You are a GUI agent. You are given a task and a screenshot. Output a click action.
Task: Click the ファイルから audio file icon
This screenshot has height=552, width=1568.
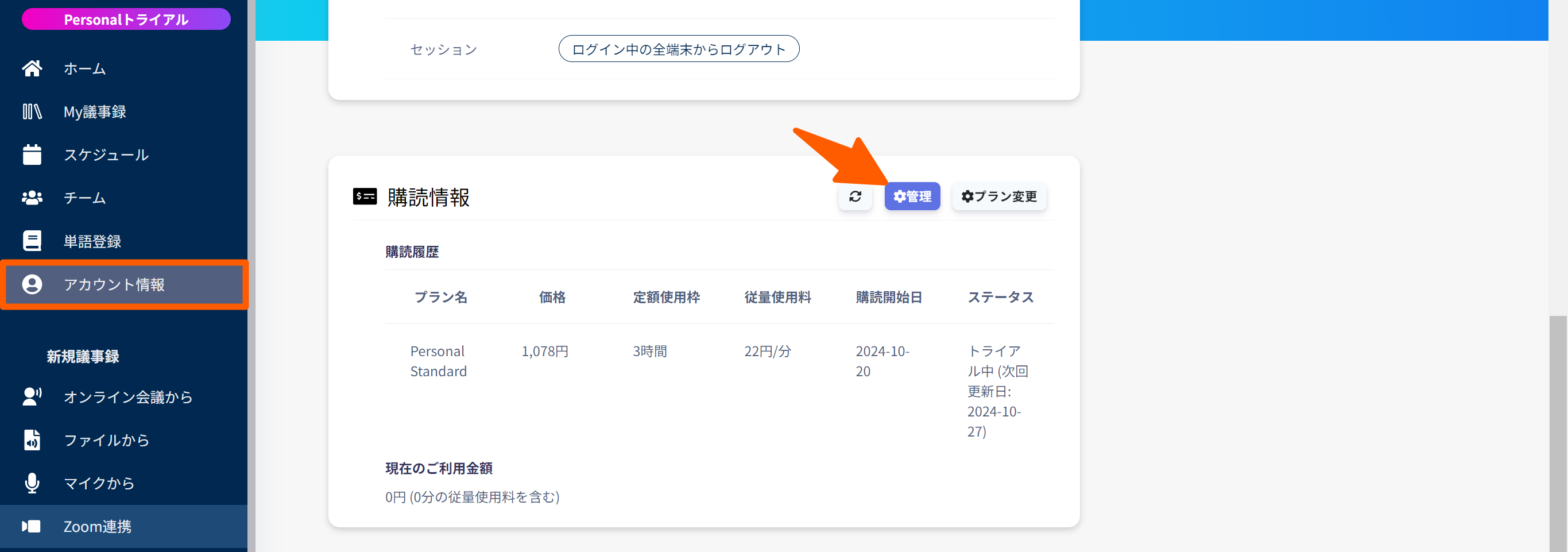click(32, 440)
